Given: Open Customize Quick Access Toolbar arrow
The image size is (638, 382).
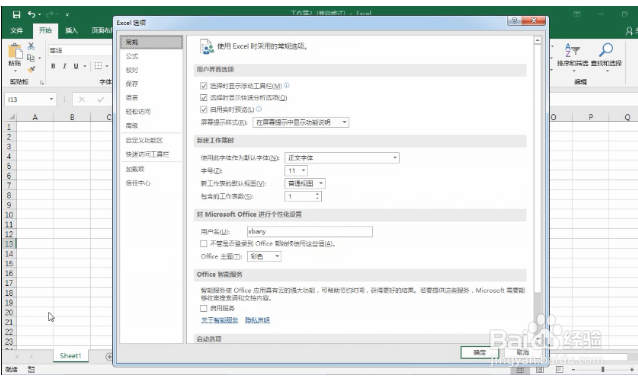Looking at the screenshot, I should tap(67, 15).
